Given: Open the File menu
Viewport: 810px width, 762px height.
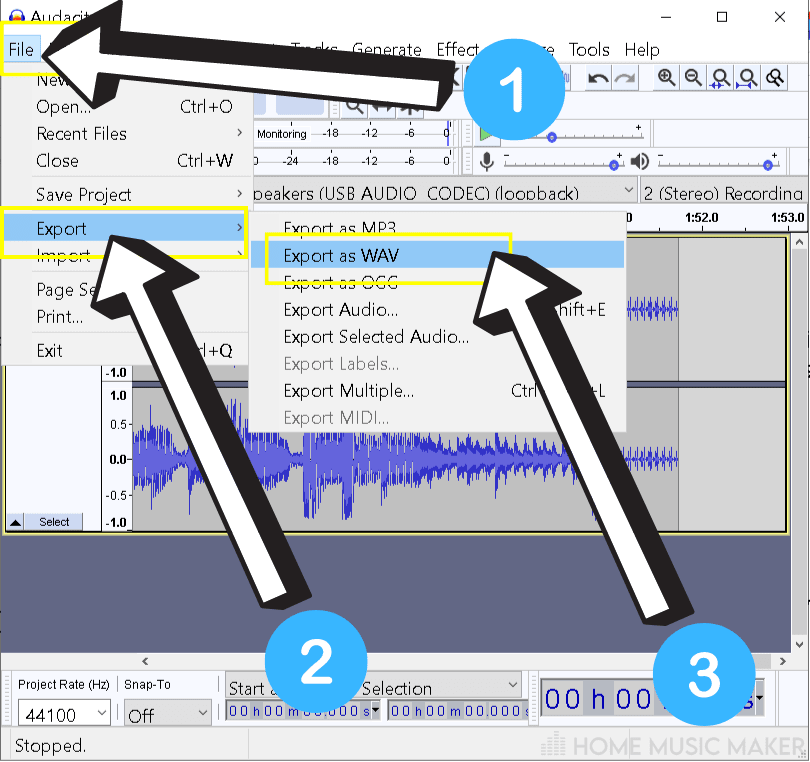Looking at the screenshot, I should pyautogui.click(x=21, y=50).
